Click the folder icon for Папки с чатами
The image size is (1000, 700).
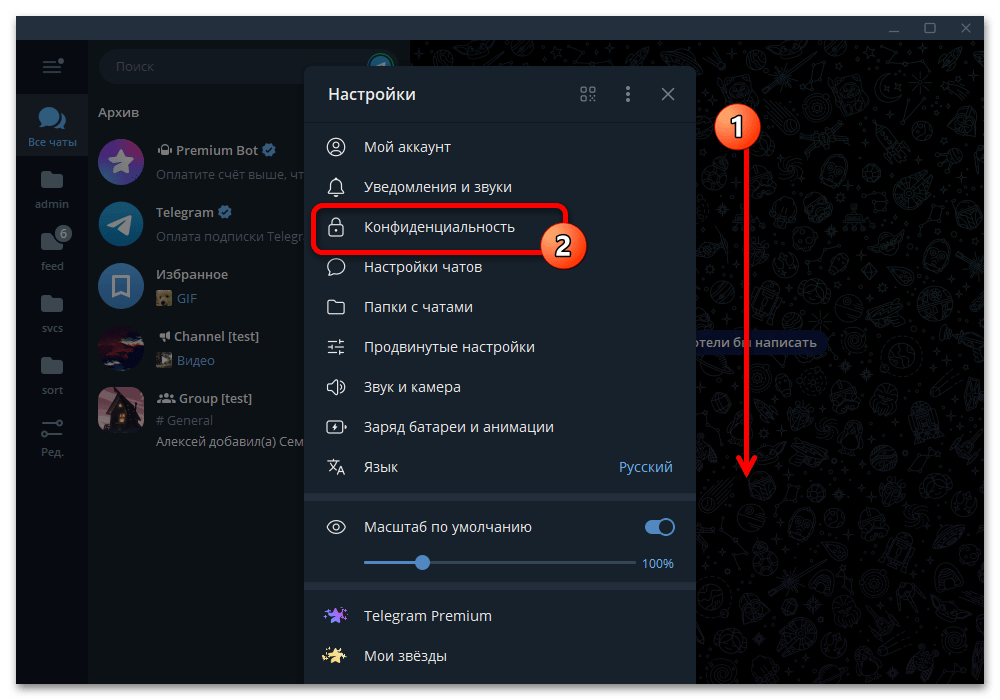click(x=336, y=307)
